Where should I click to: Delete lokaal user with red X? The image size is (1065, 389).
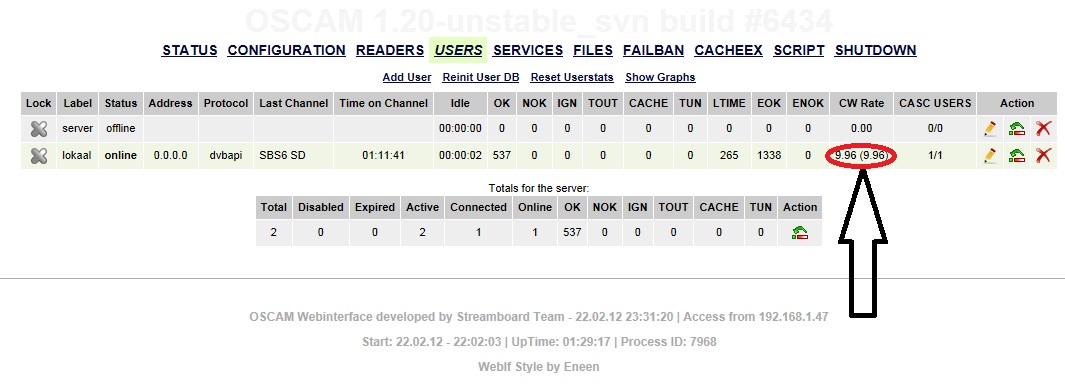coord(1043,155)
